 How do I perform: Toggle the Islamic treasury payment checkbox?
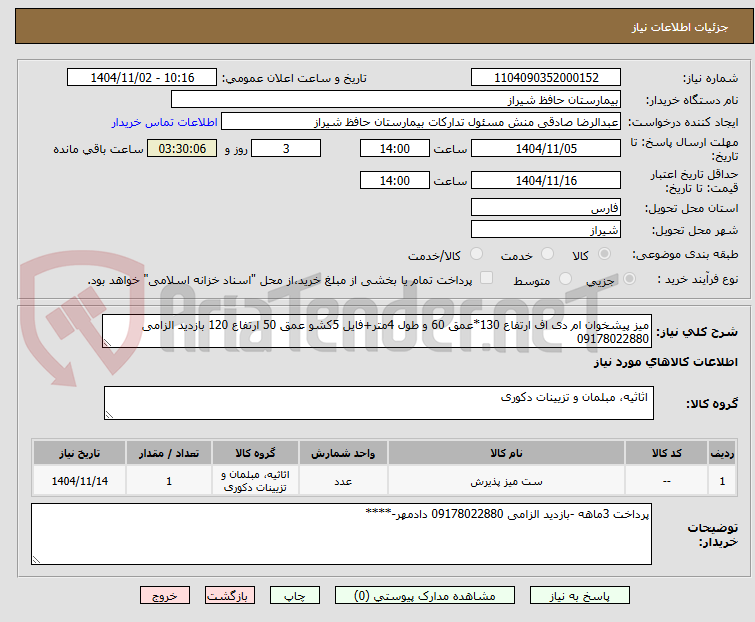(487, 278)
